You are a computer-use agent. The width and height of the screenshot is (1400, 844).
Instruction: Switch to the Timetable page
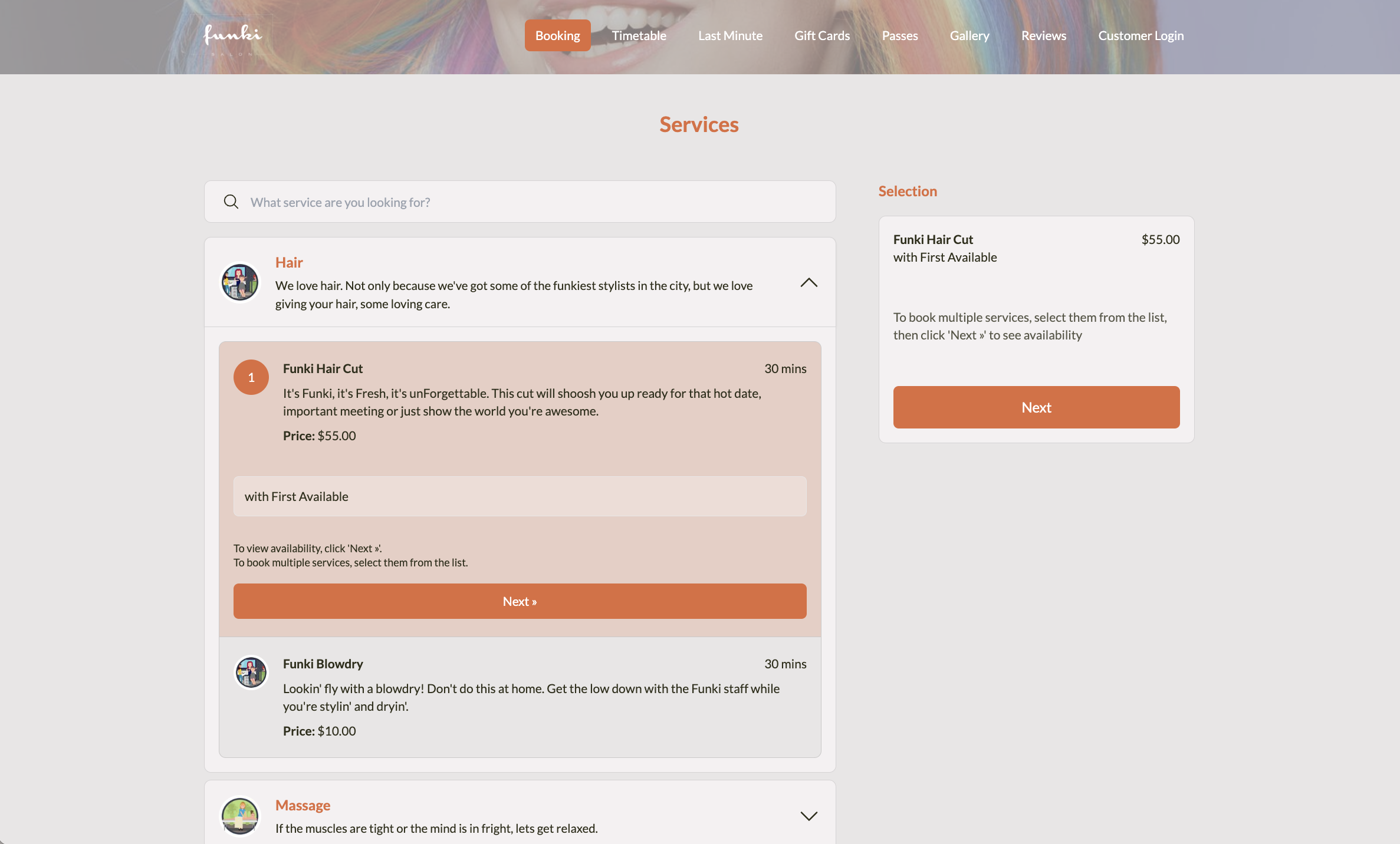tap(639, 35)
